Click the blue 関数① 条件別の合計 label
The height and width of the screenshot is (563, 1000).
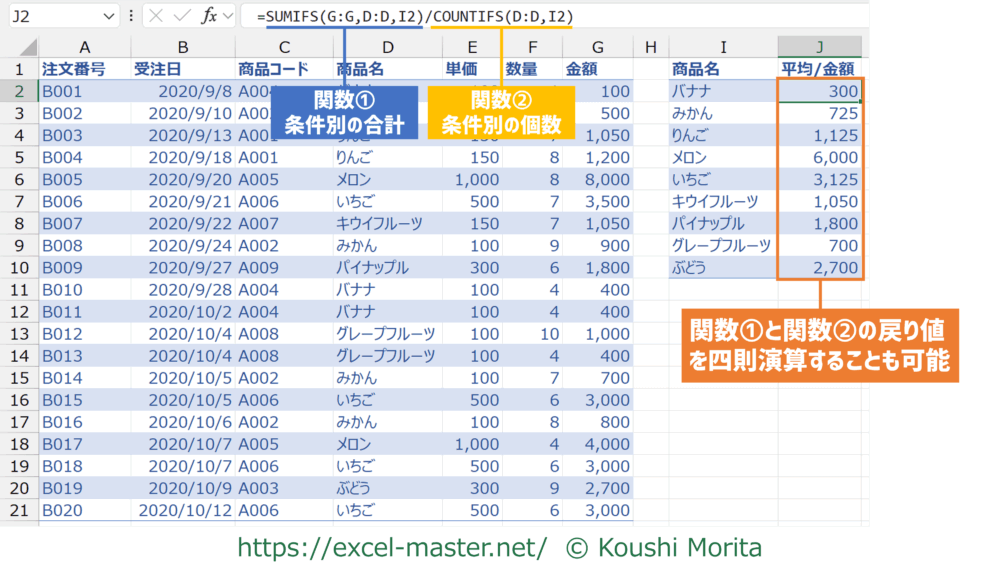coord(344,112)
